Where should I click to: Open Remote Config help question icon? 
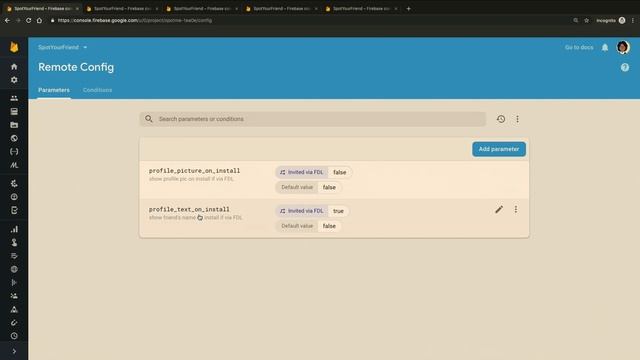click(x=625, y=67)
